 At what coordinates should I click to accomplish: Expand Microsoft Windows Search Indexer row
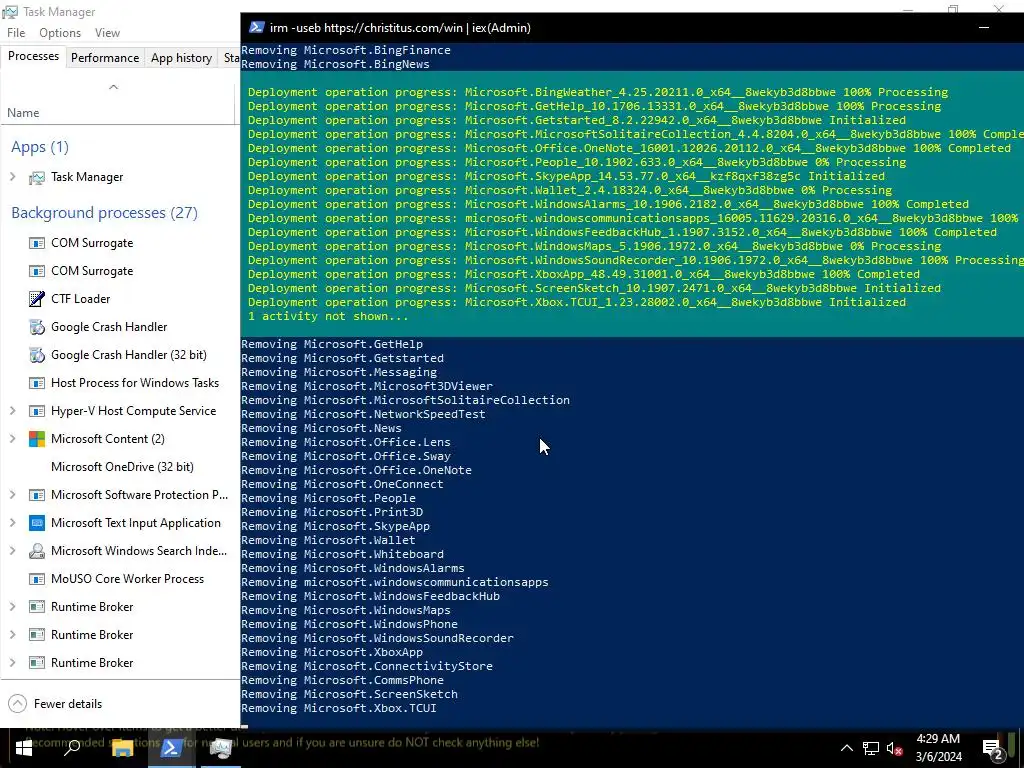tap(12, 551)
